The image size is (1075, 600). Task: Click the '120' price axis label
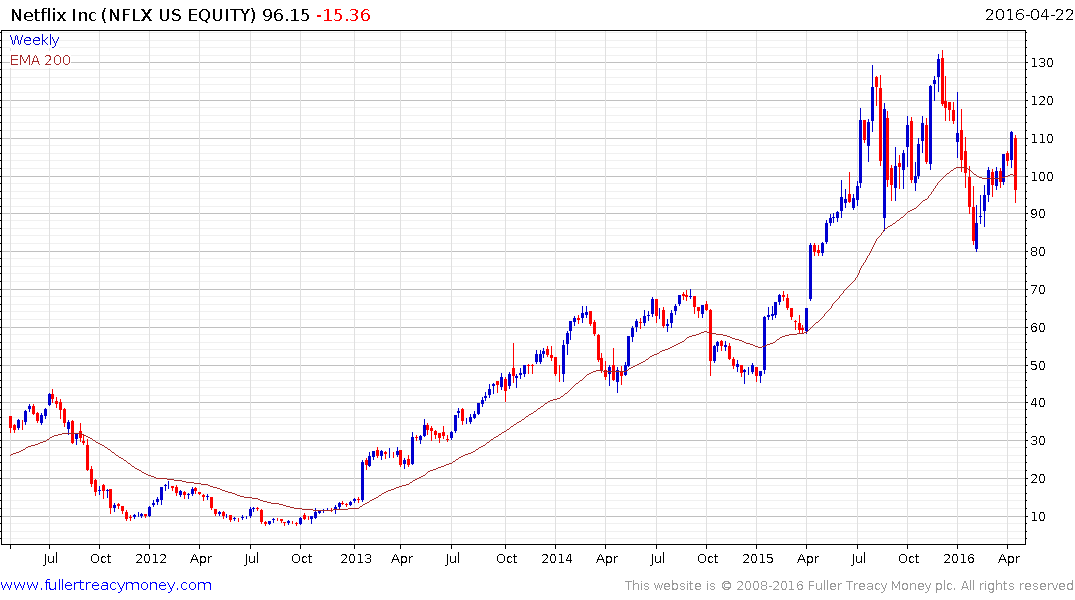[1041, 101]
